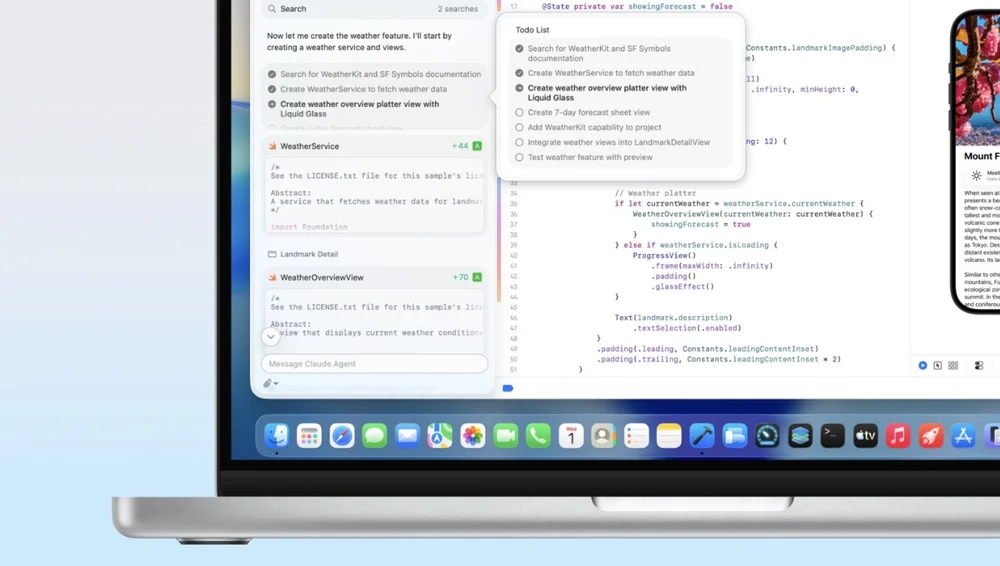The height and width of the screenshot is (566, 1000).
Task: Expand the Search results row
Action: pos(374,9)
